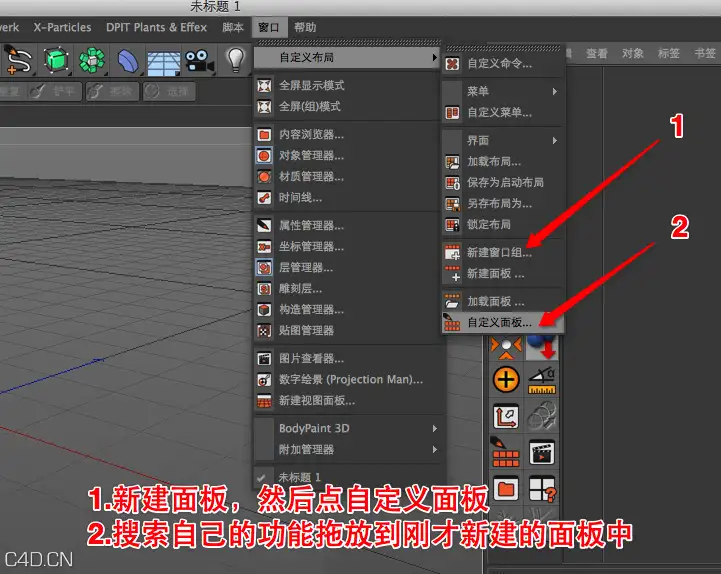Viewport: 721px width, 574px height.
Task: Open the 标签 tab in object manager
Action: coord(669,53)
